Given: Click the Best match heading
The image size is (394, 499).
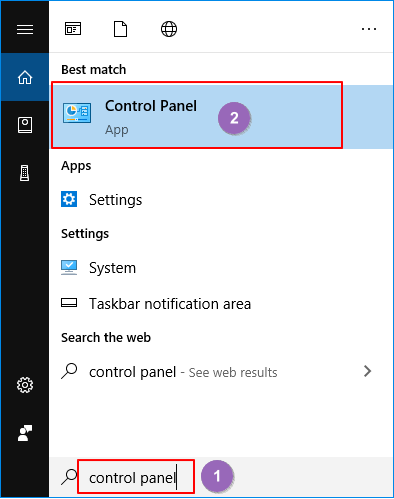Looking at the screenshot, I should click(94, 70).
